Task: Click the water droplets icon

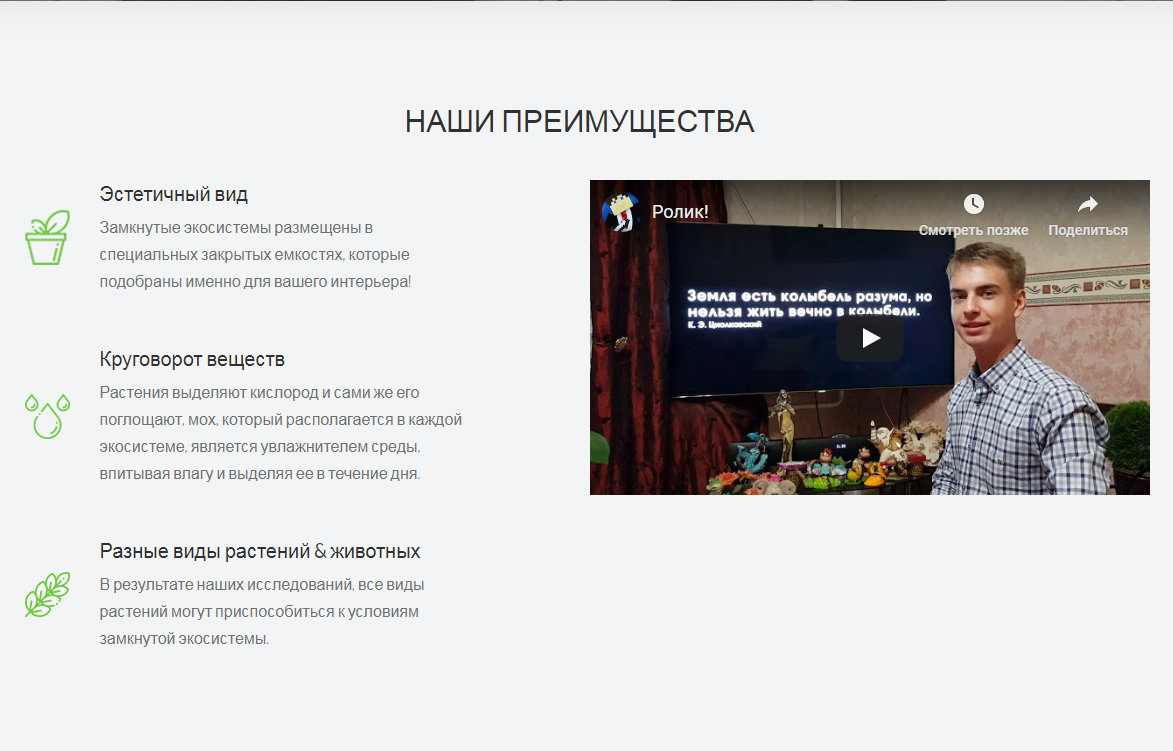Action: 47,416
